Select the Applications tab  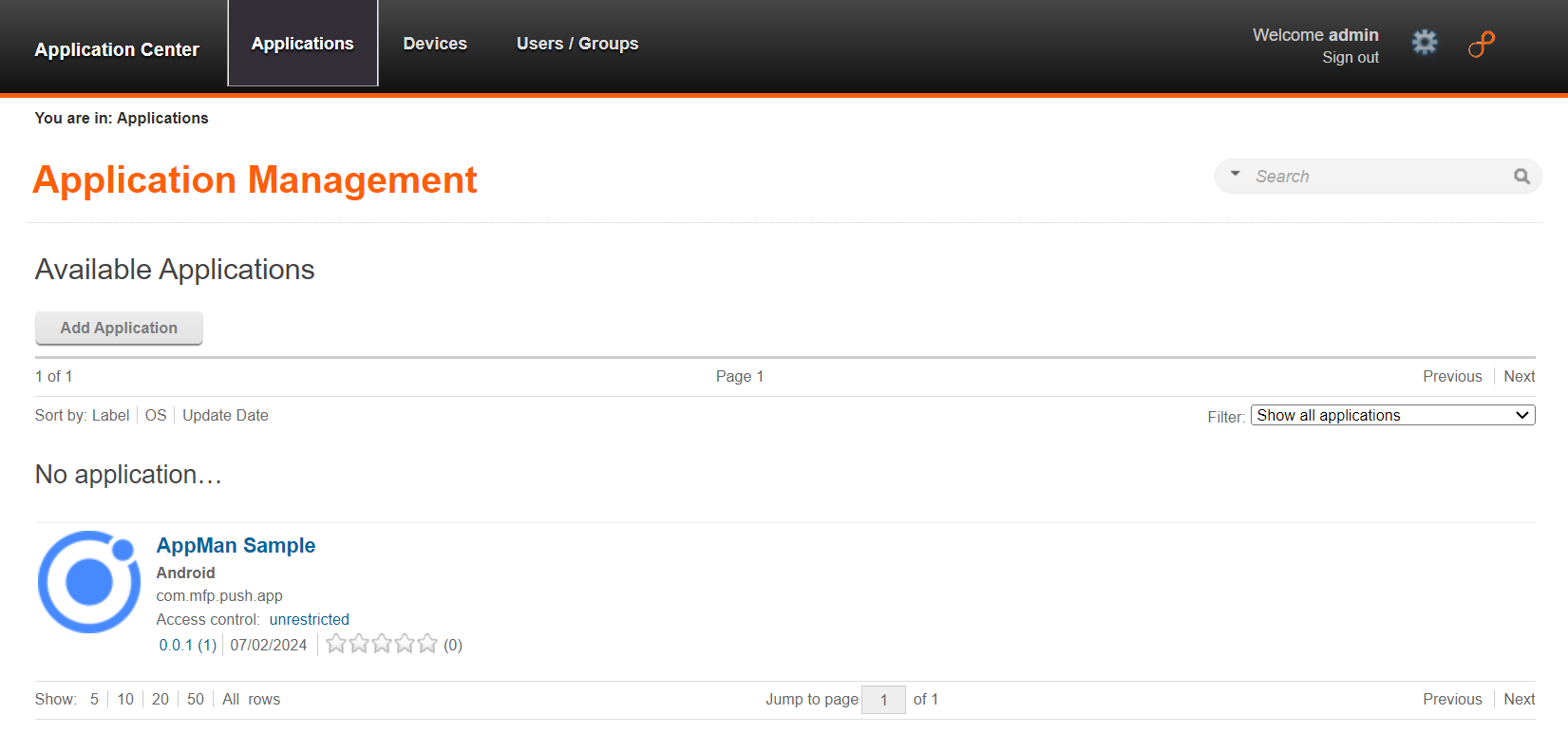[302, 44]
